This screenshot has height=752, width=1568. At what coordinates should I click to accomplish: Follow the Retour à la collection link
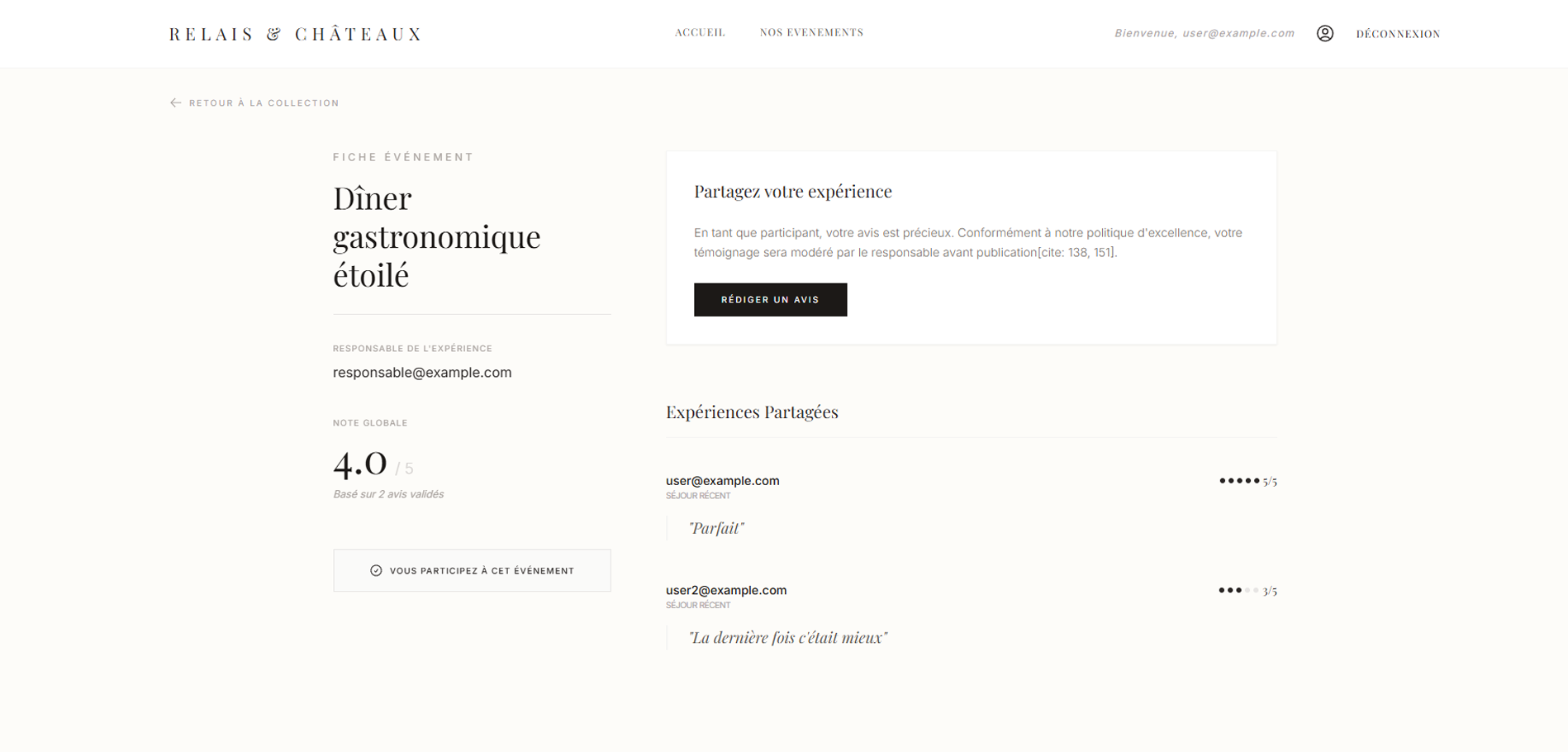pos(264,103)
